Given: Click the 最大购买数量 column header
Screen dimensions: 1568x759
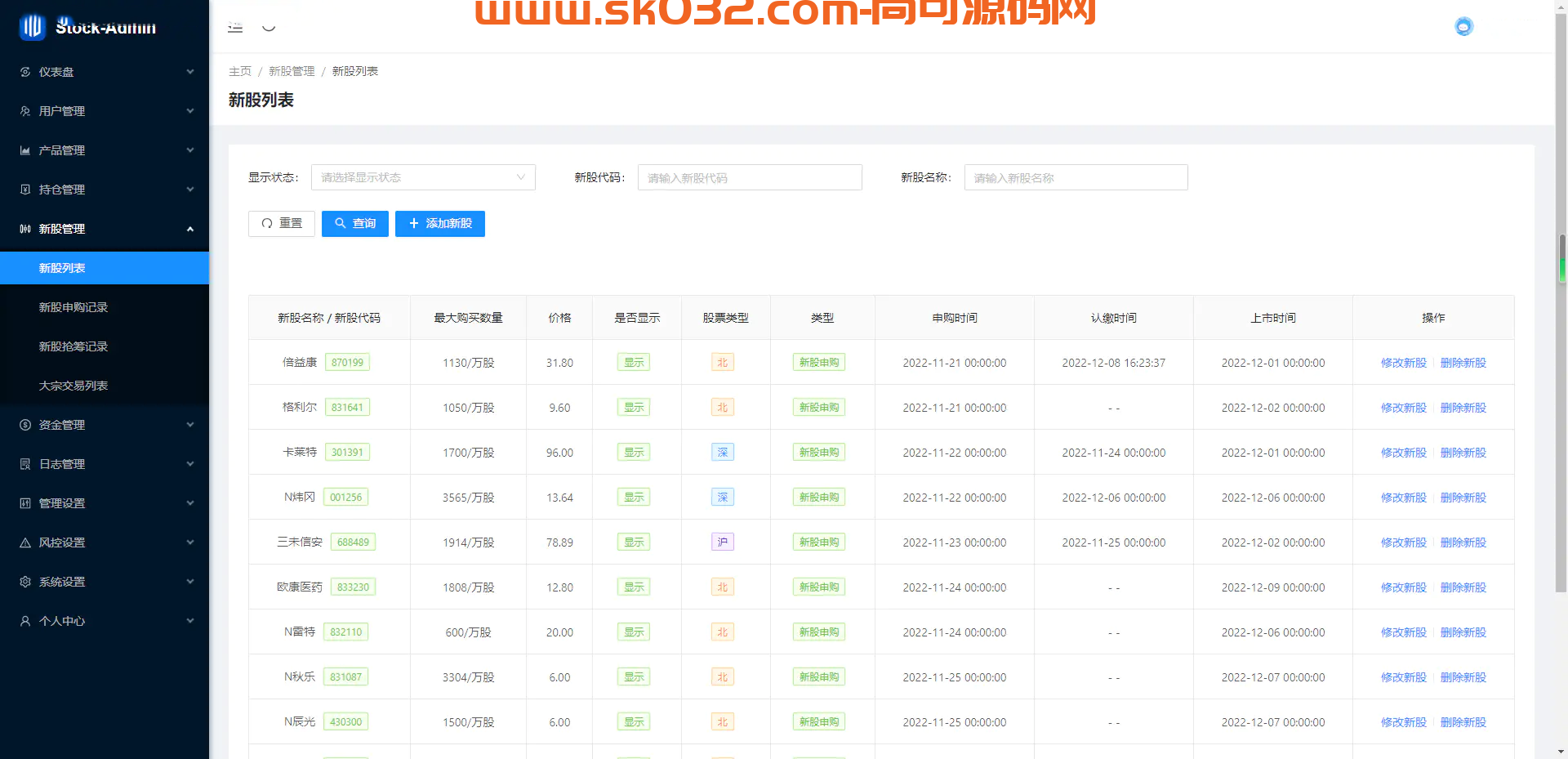Looking at the screenshot, I should tap(468, 318).
